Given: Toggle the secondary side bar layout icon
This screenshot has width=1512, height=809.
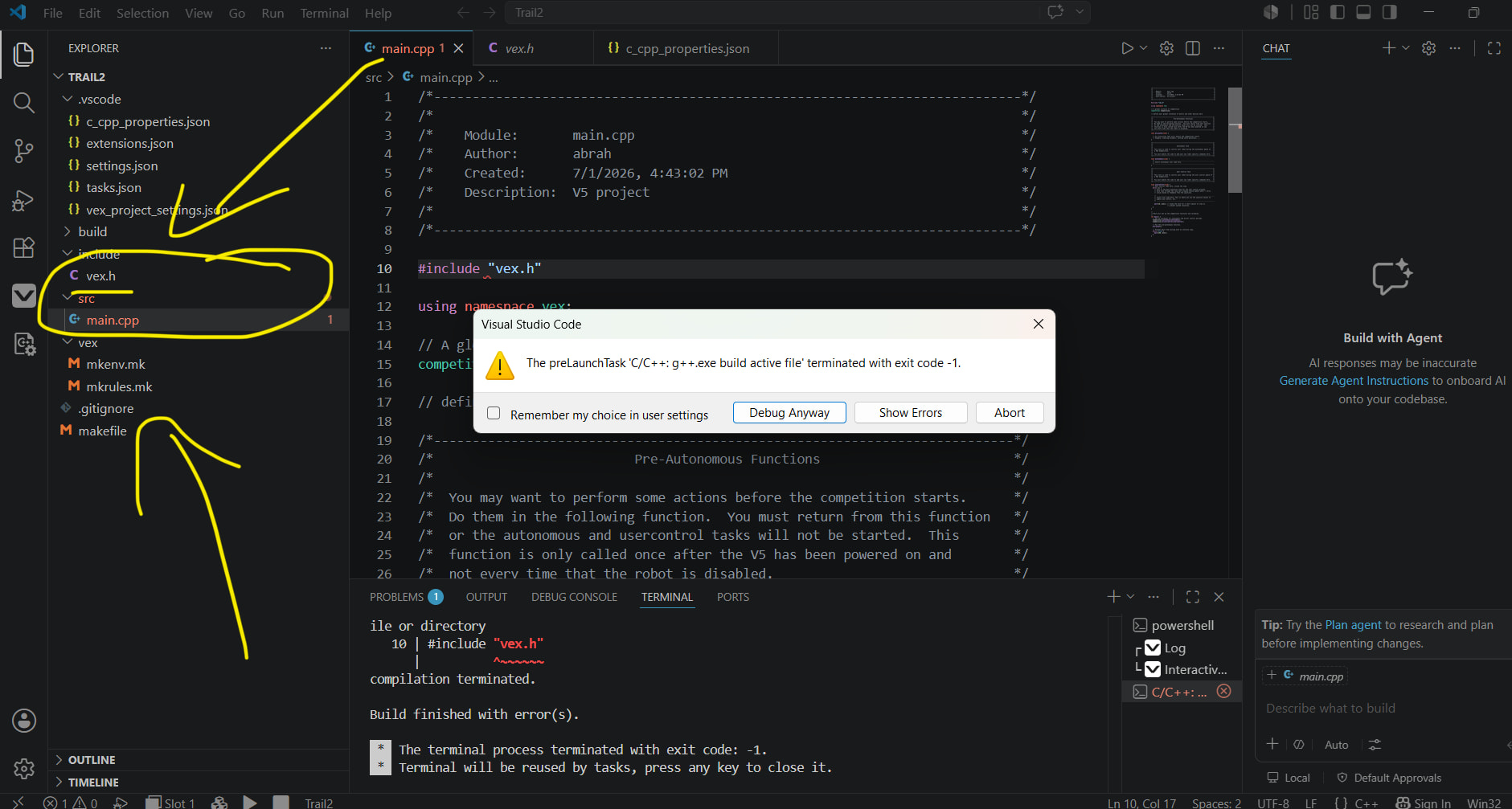Looking at the screenshot, I should click(x=1389, y=12).
